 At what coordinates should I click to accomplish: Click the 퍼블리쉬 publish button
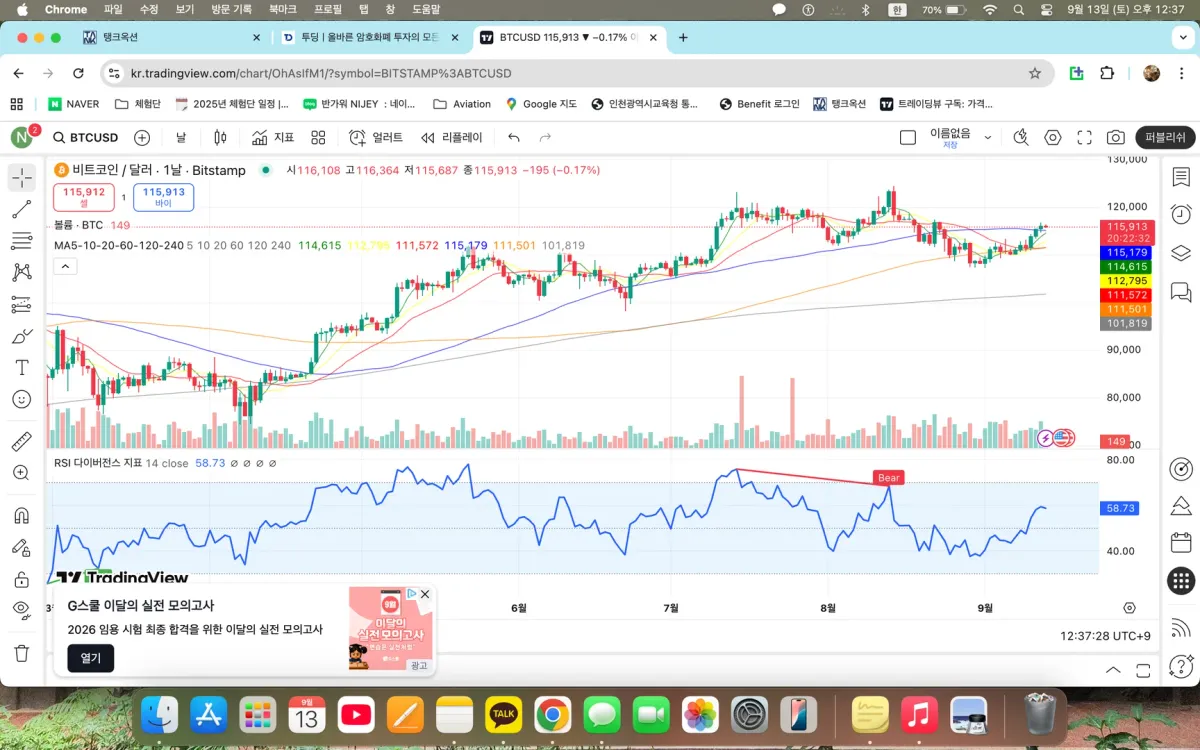[x=1165, y=138]
